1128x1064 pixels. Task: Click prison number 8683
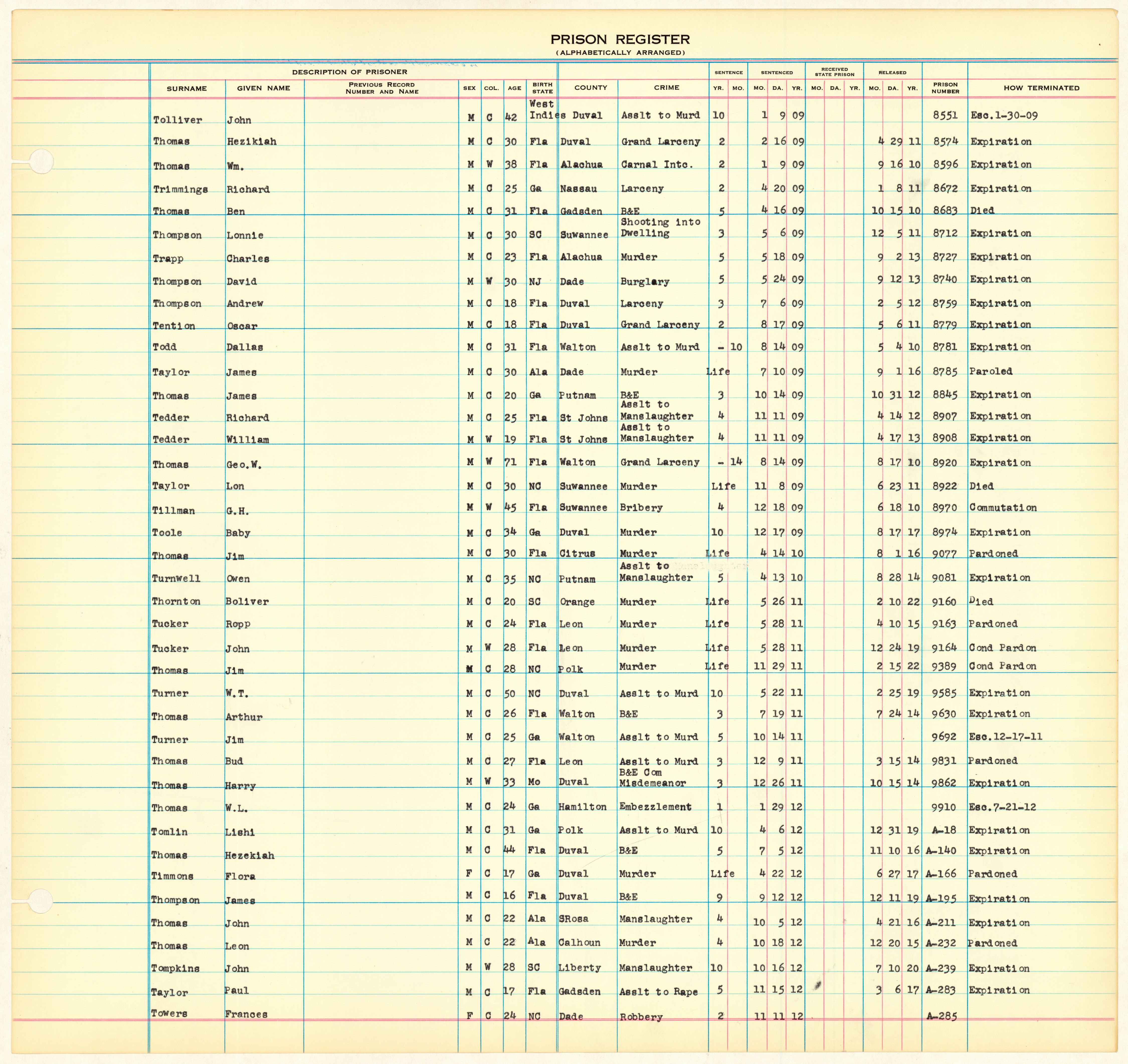pyautogui.click(x=945, y=210)
